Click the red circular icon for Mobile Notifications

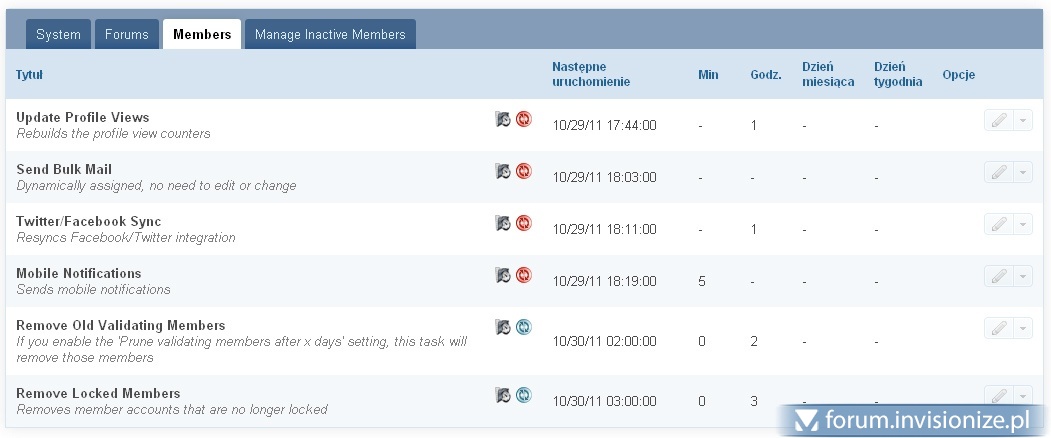[524, 275]
